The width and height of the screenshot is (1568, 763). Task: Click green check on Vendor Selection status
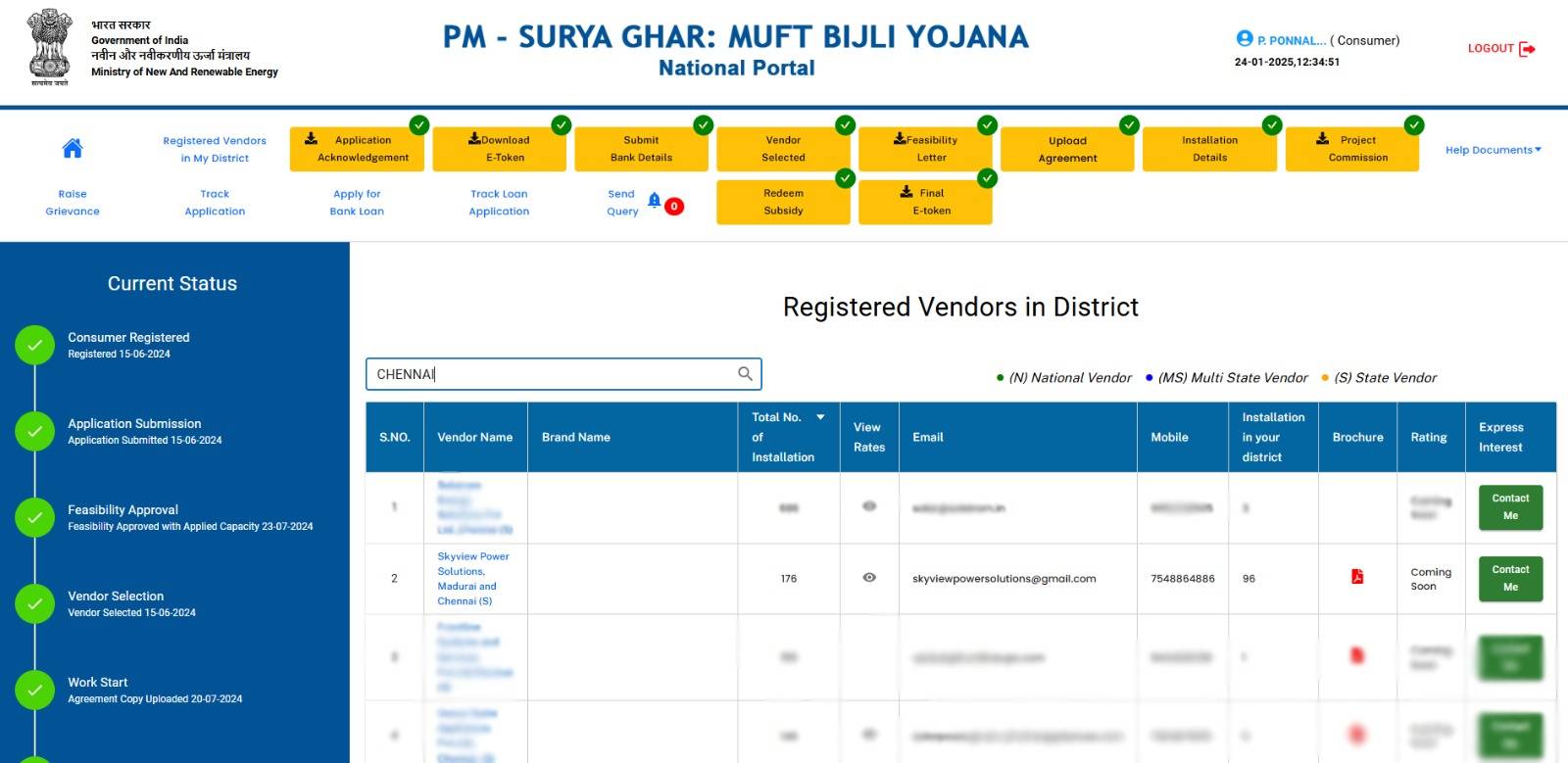coord(35,603)
